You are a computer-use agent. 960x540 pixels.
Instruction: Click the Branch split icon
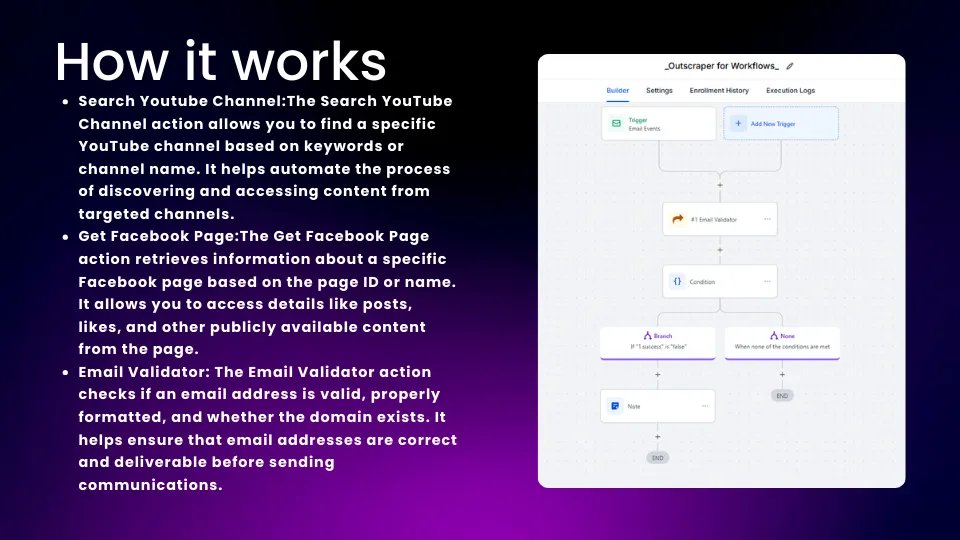(647, 336)
